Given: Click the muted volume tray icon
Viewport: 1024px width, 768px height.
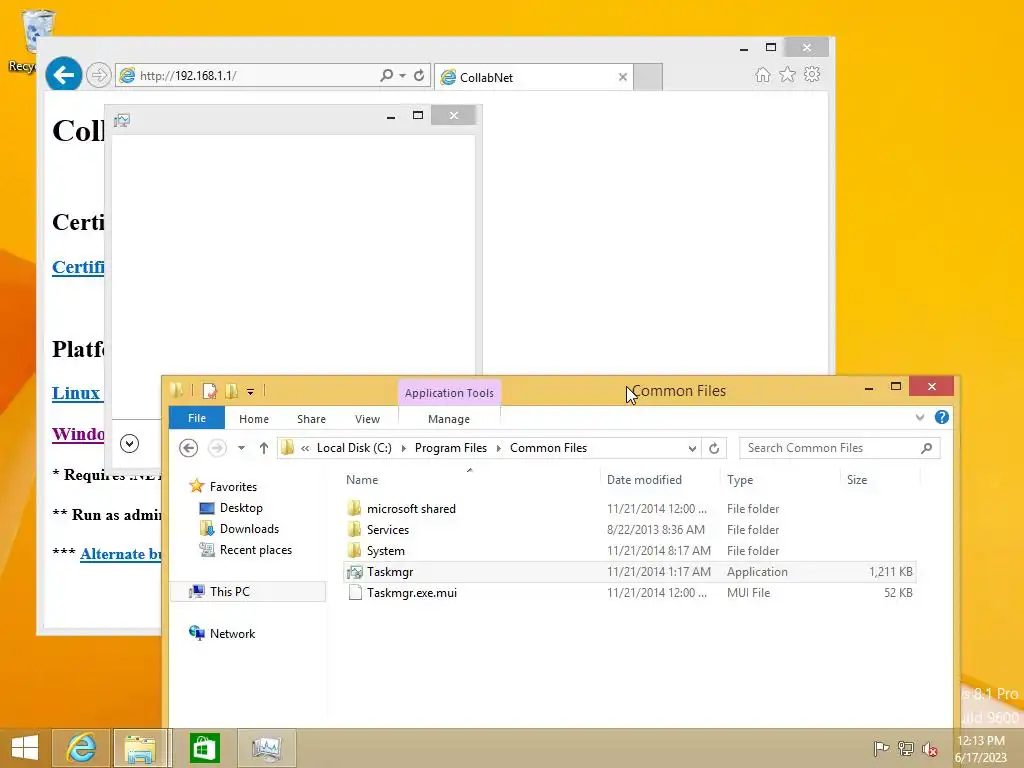Looking at the screenshot, I should click(x=929, y=749).
